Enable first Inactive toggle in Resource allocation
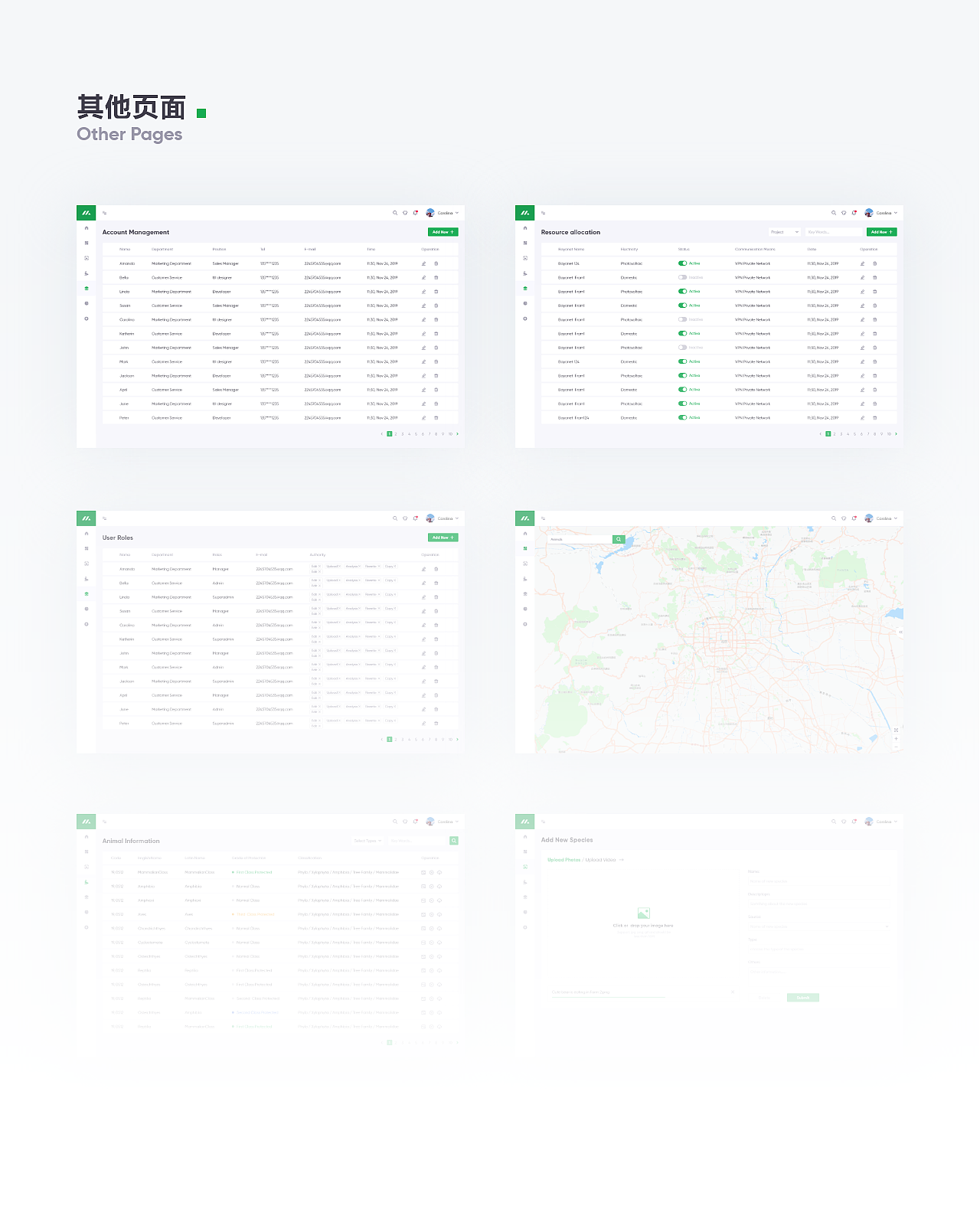Viewport: 980px width, 1232px height. click(x=682, y=277)
